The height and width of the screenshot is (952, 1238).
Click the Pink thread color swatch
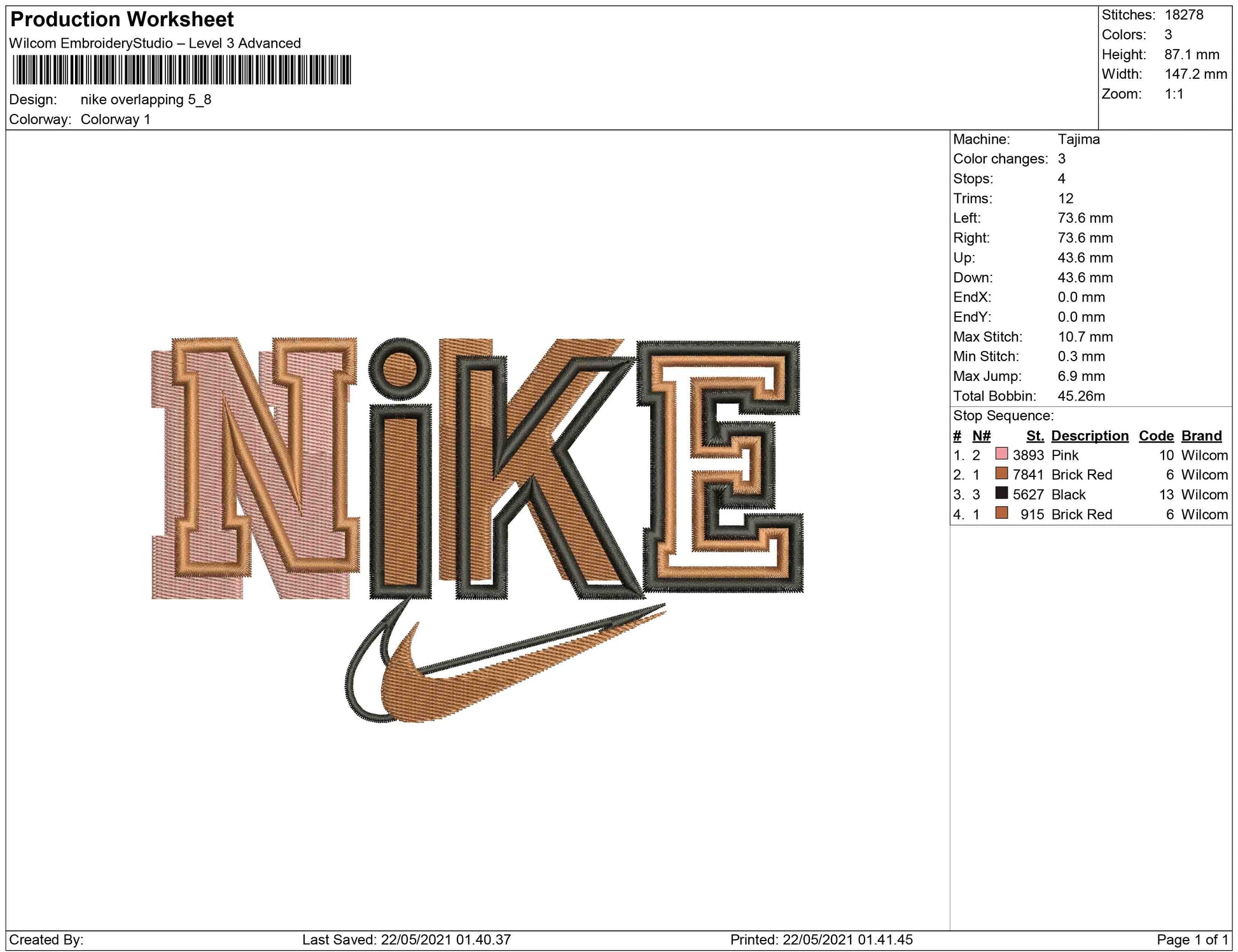[x=1001, y=454]
